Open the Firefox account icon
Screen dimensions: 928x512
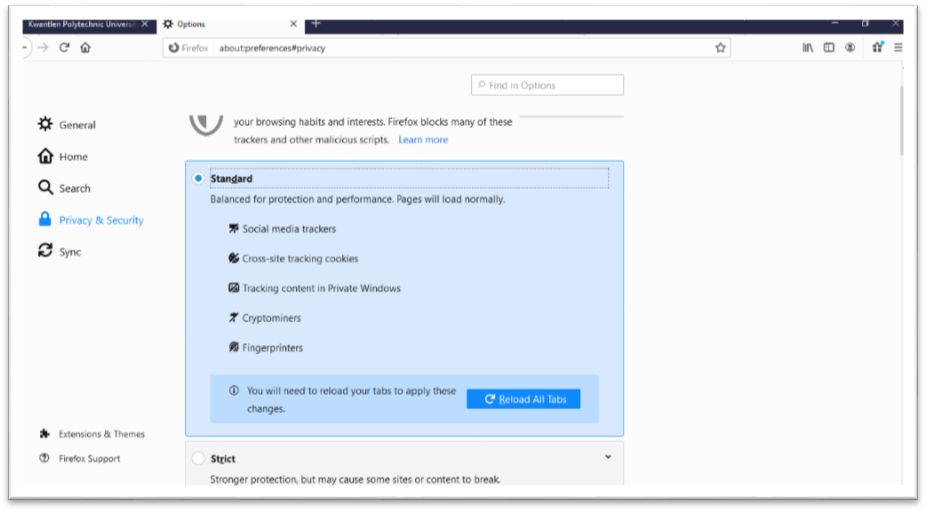(850, 48)
